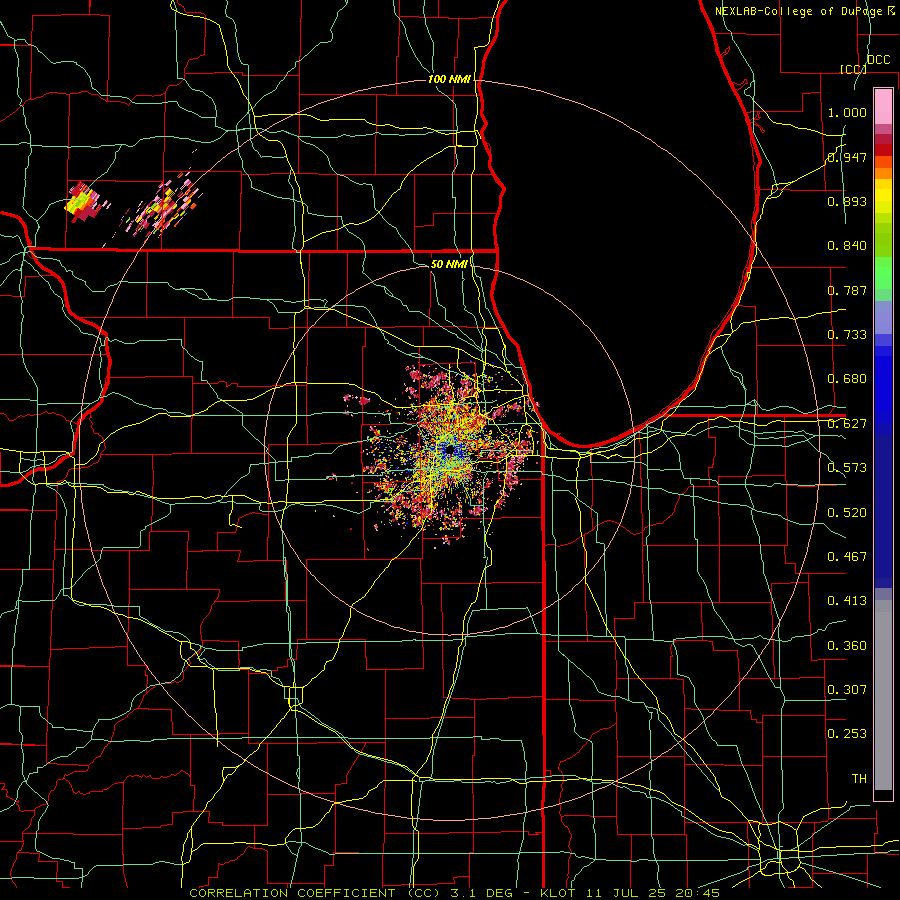Select the 0.360 scale value
The width and height of the screenshot is (900, 900).
point(847,646)
